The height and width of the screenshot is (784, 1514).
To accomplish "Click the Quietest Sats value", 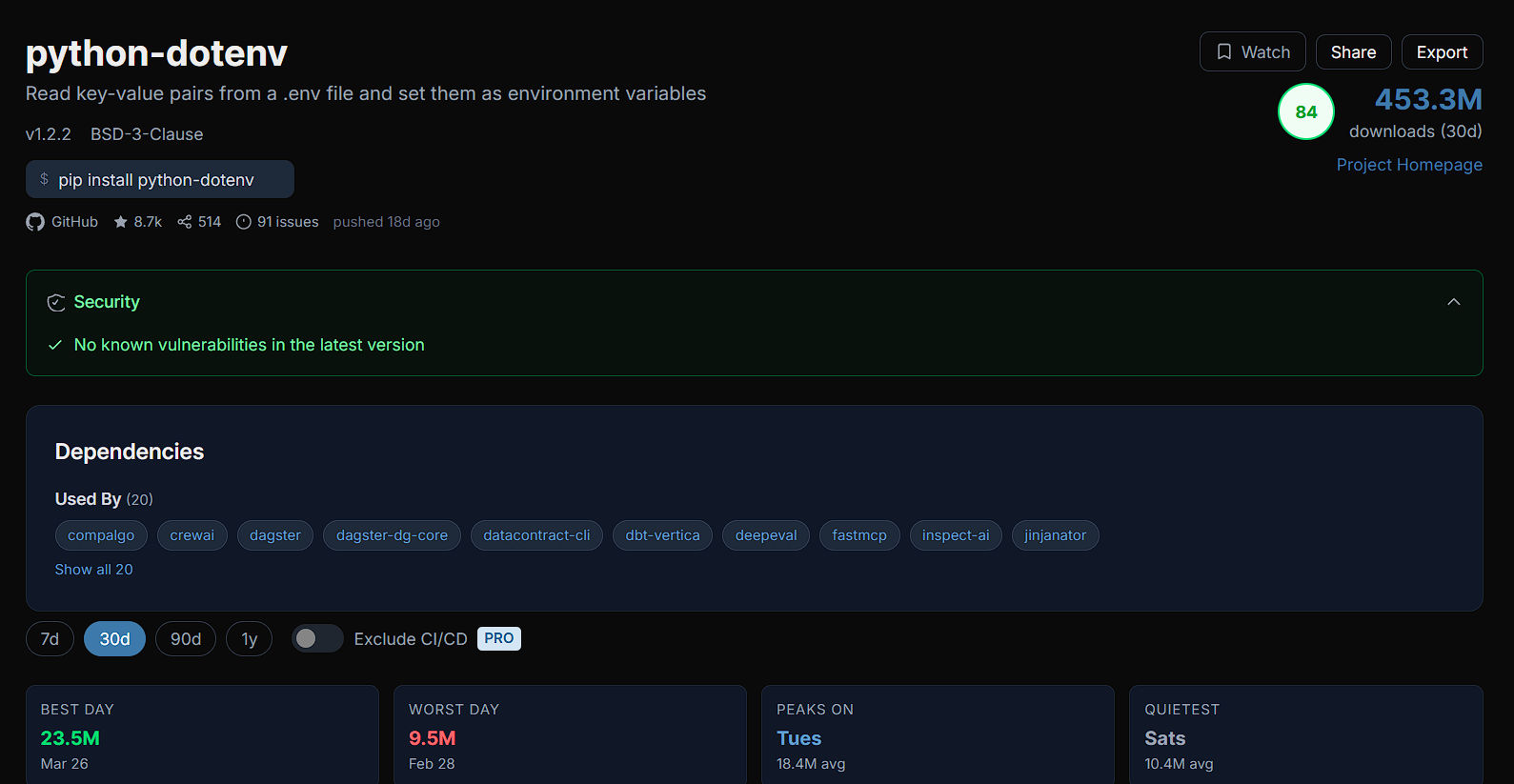I will point(1164,738).
